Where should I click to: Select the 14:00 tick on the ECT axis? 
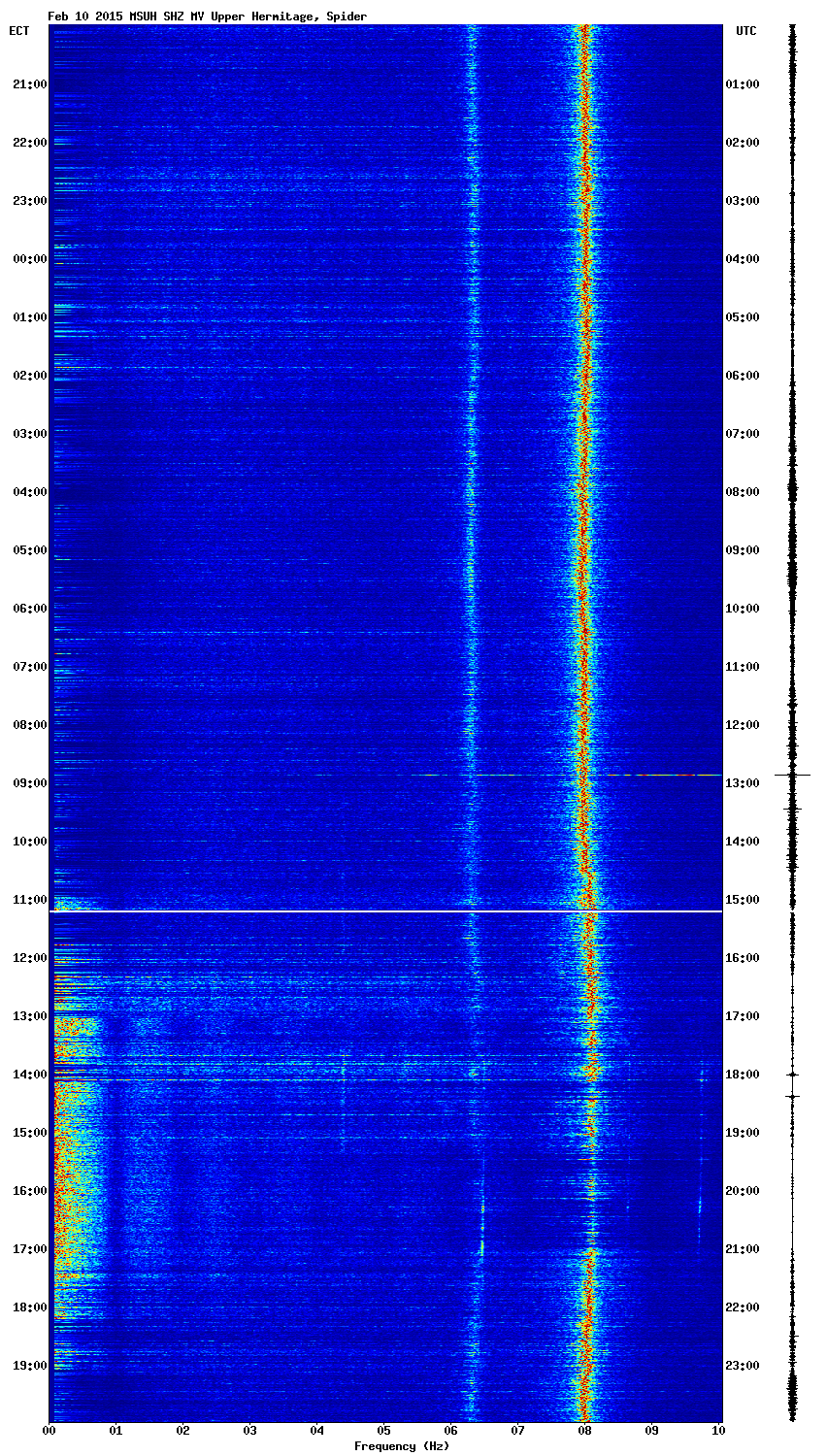coord(29,1075)
